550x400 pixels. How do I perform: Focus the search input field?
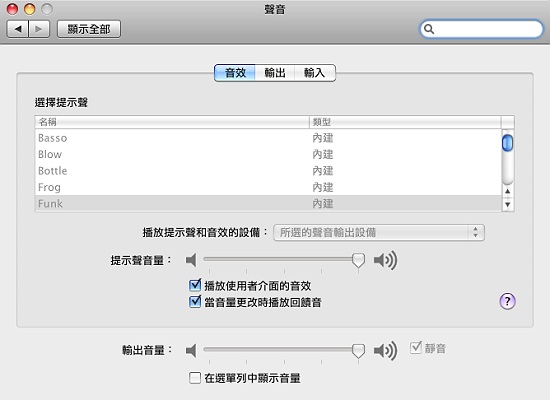(x=481, y=29)
